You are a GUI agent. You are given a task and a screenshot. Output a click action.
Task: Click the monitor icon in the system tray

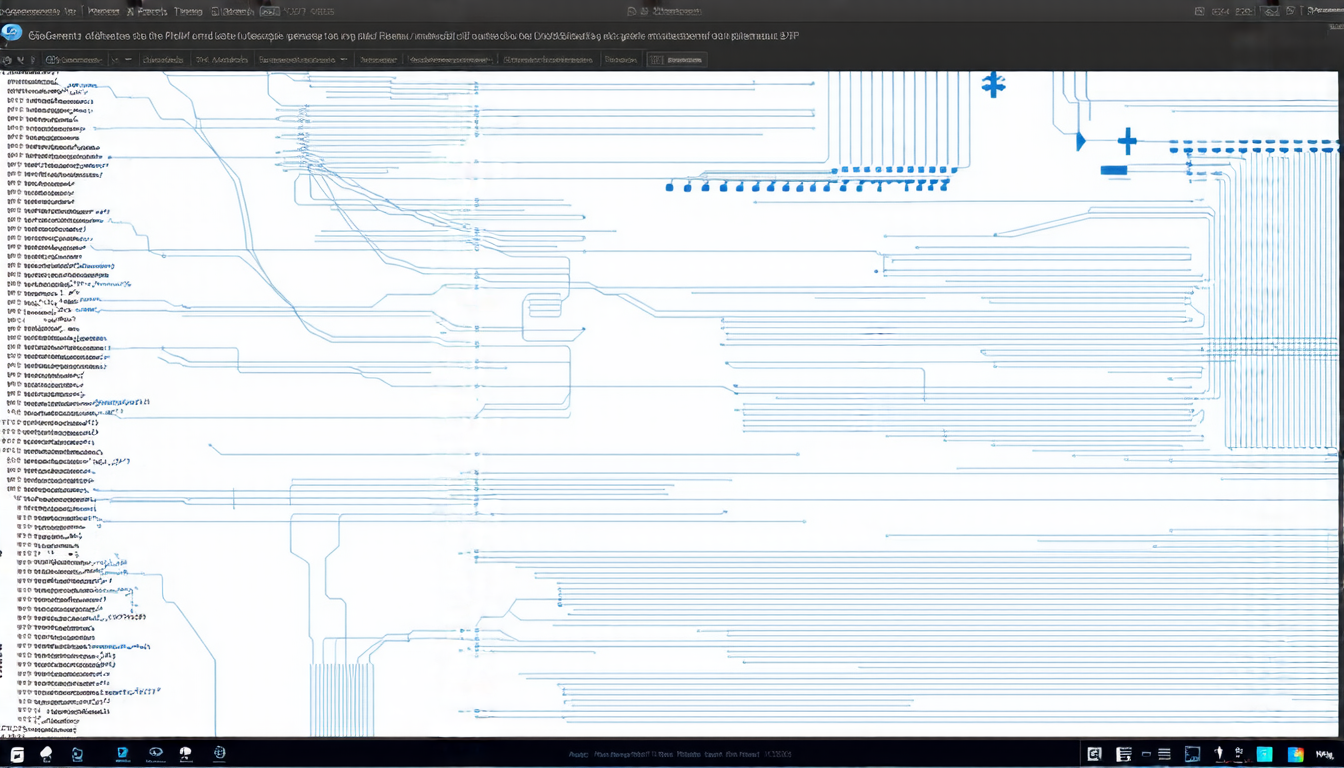tap(1192, 754)
